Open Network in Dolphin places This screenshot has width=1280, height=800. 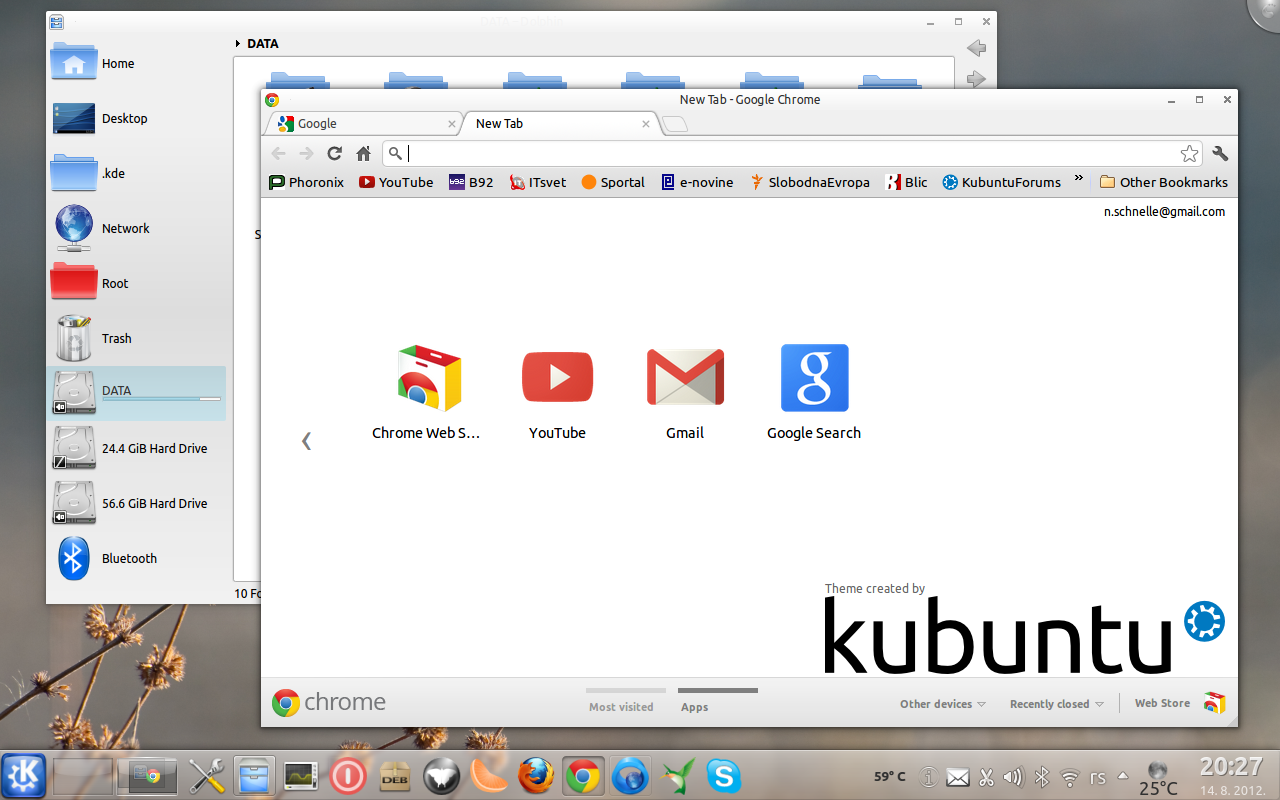[137, 228]
